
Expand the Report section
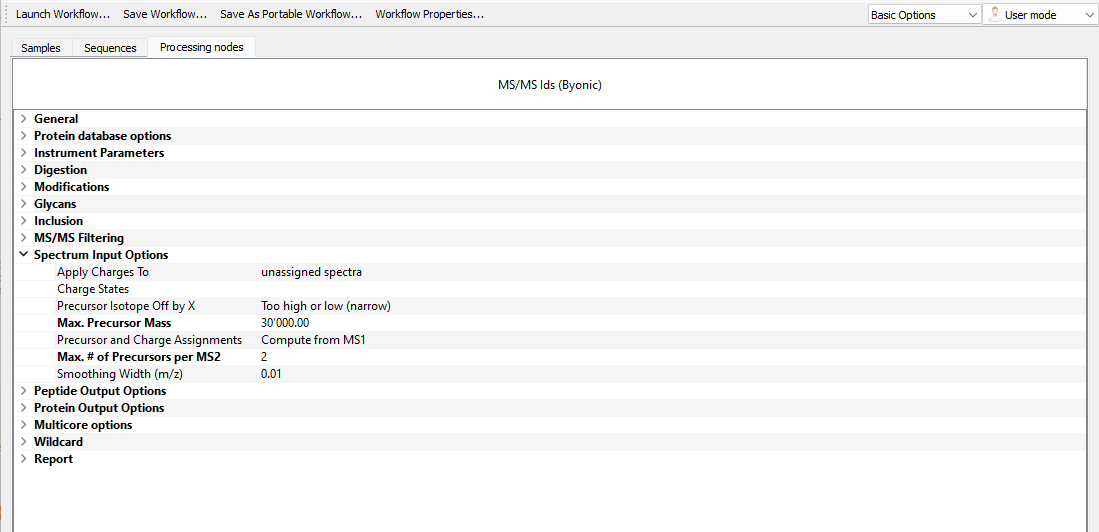click(24, 459)
